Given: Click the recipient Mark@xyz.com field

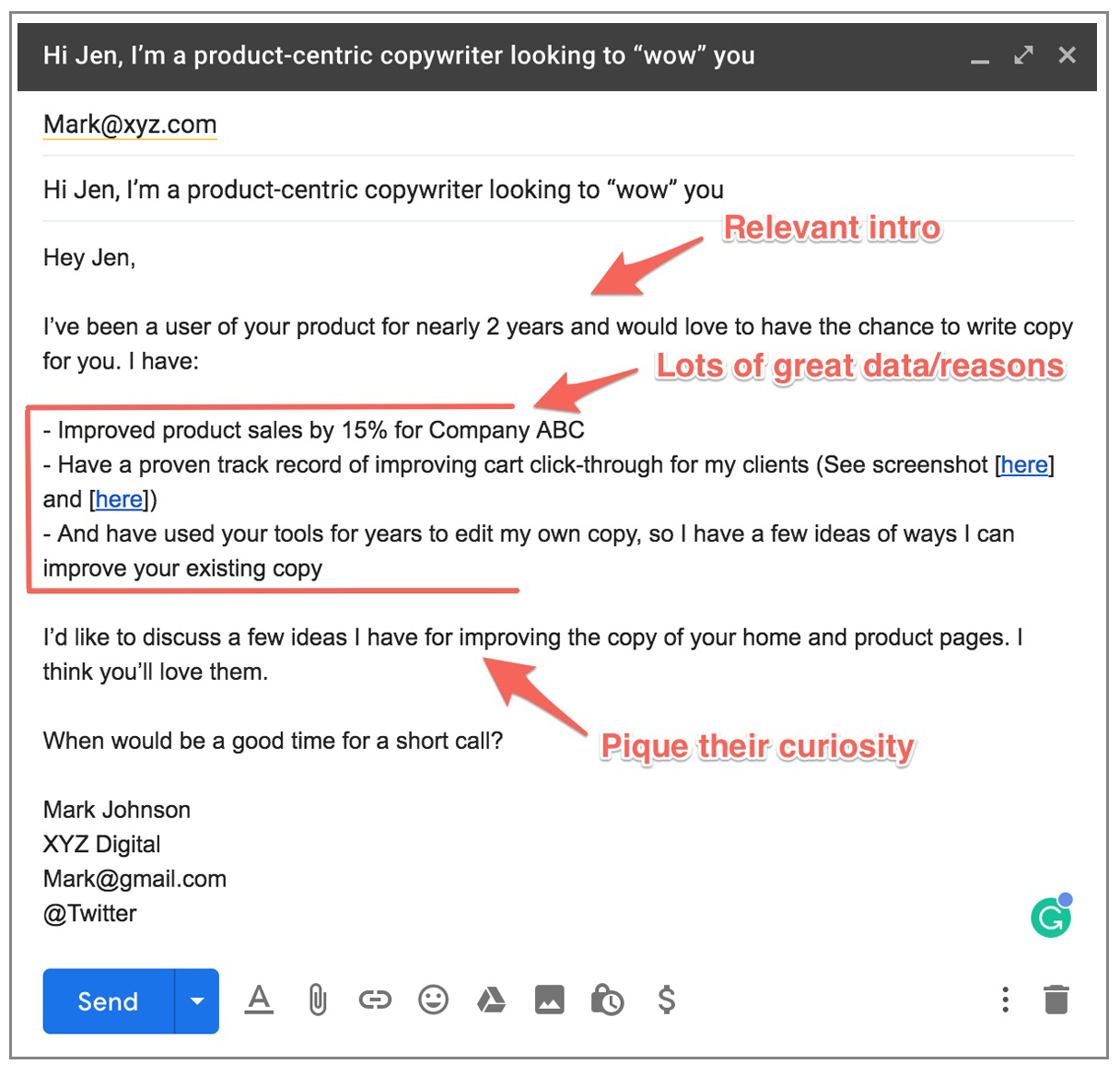Looking at the screenshot, I should [x=130, y=124].
